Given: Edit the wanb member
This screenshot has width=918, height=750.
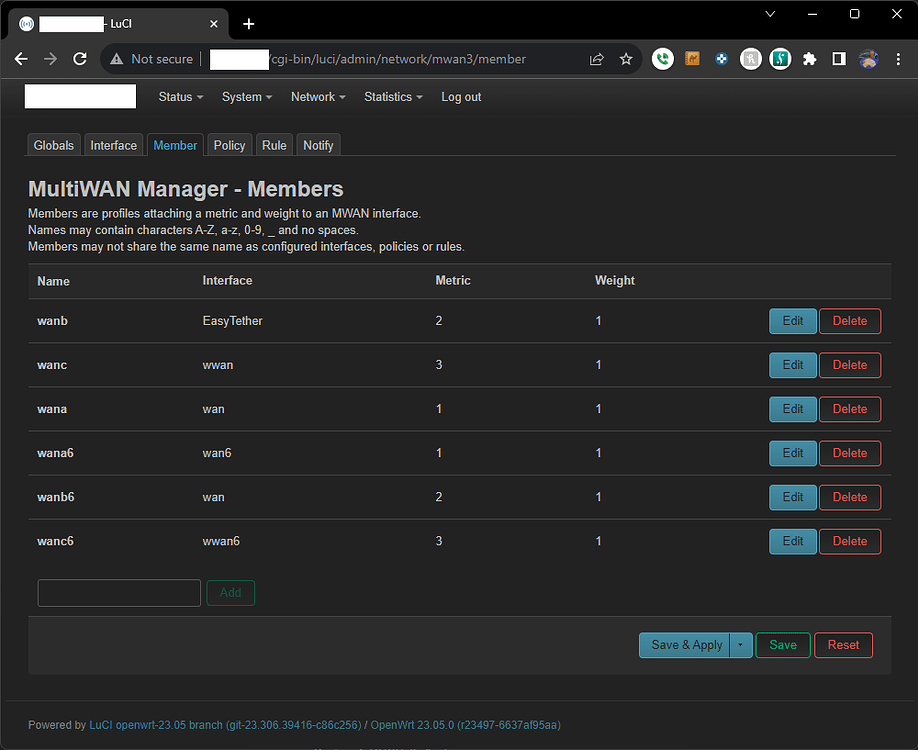Looking at the screenshot, I should click(x=792, y=321).
